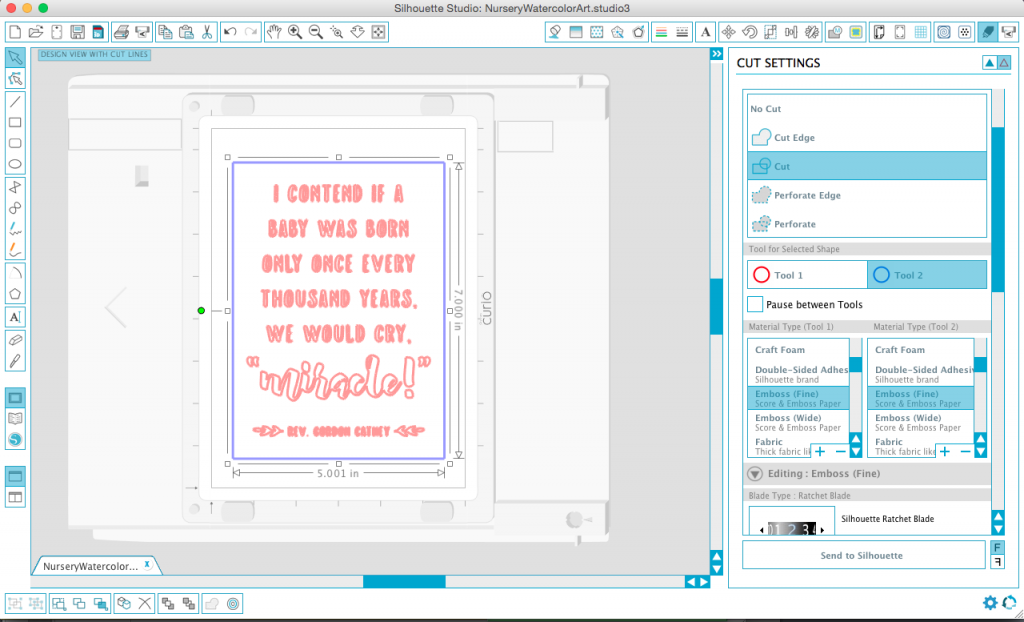The height and width of the screenshot is (622, 1024).
Task: Select the Eraser tool
Action: [15, 340]
